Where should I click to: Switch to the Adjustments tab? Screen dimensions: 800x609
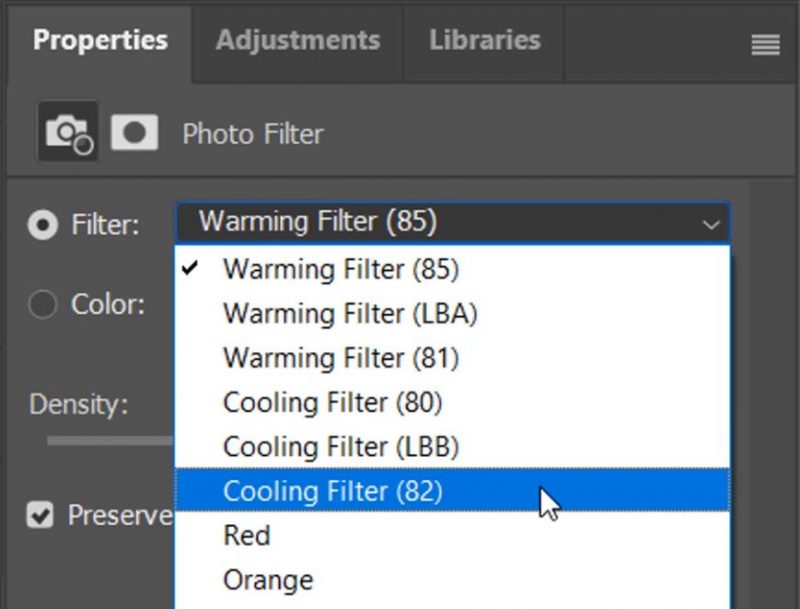tap(297, 40)
